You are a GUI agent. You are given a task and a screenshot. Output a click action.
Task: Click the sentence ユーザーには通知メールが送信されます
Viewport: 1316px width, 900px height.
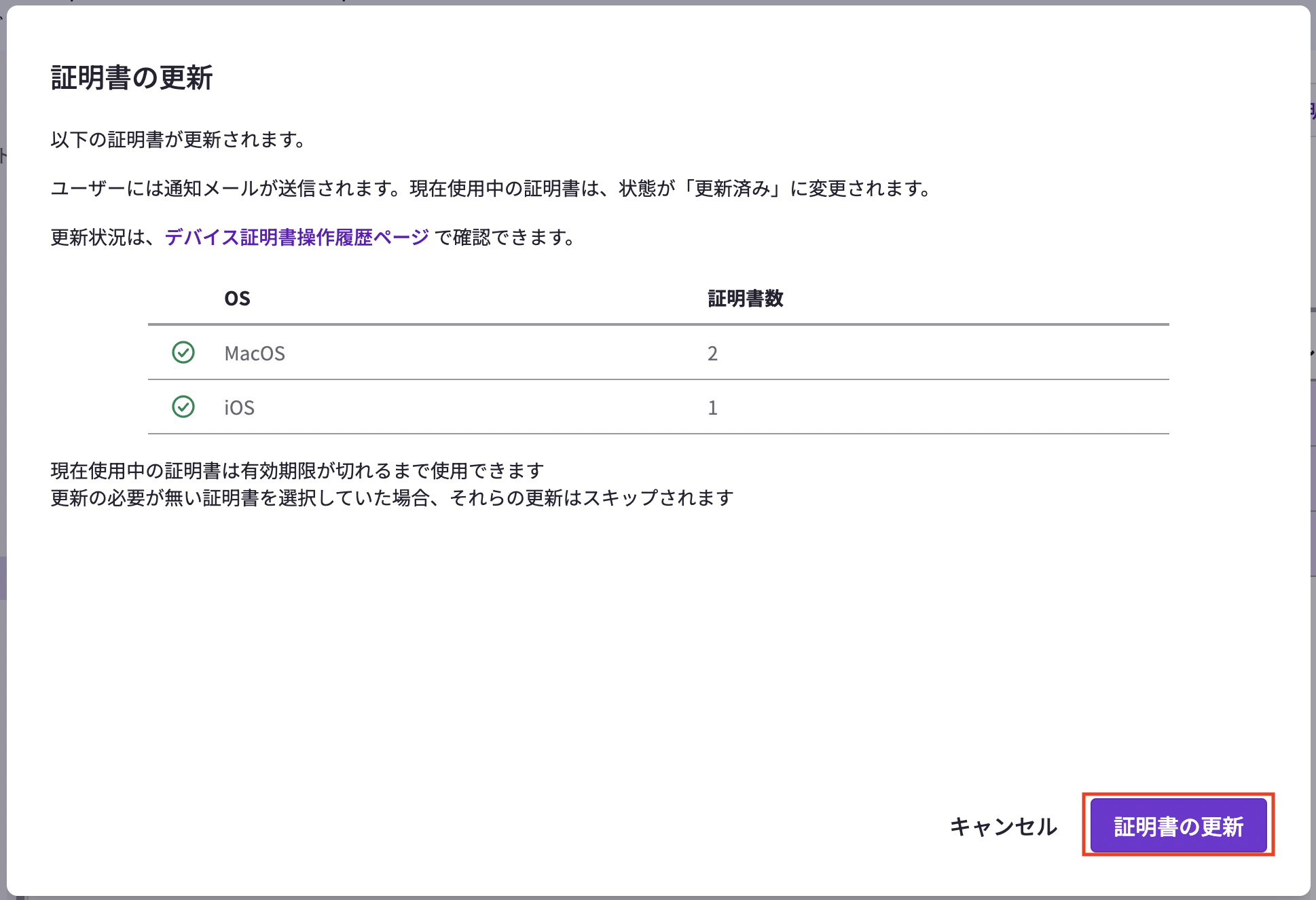(x=225, y=188)
